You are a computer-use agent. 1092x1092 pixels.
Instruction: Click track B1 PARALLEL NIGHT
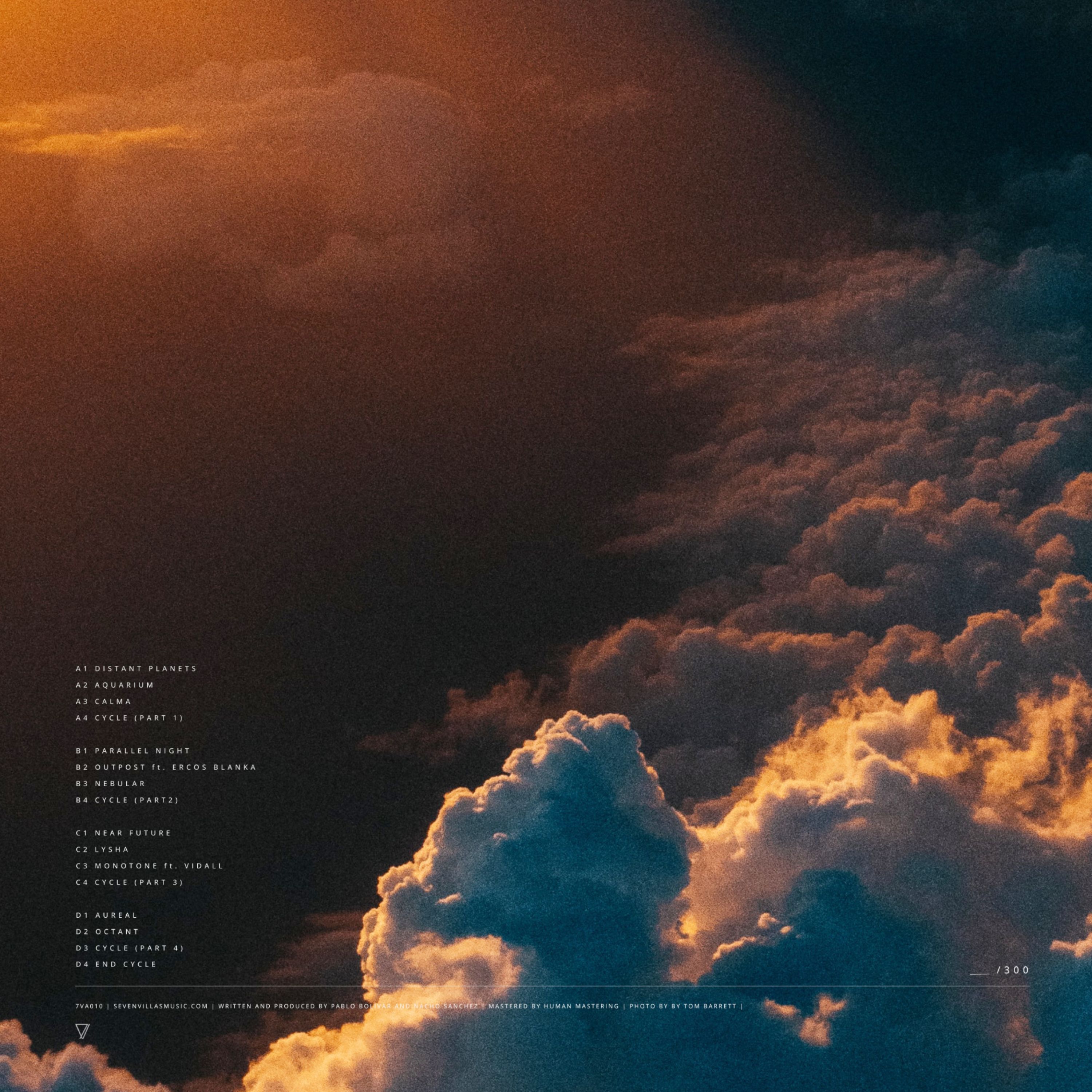coord(133,751)
